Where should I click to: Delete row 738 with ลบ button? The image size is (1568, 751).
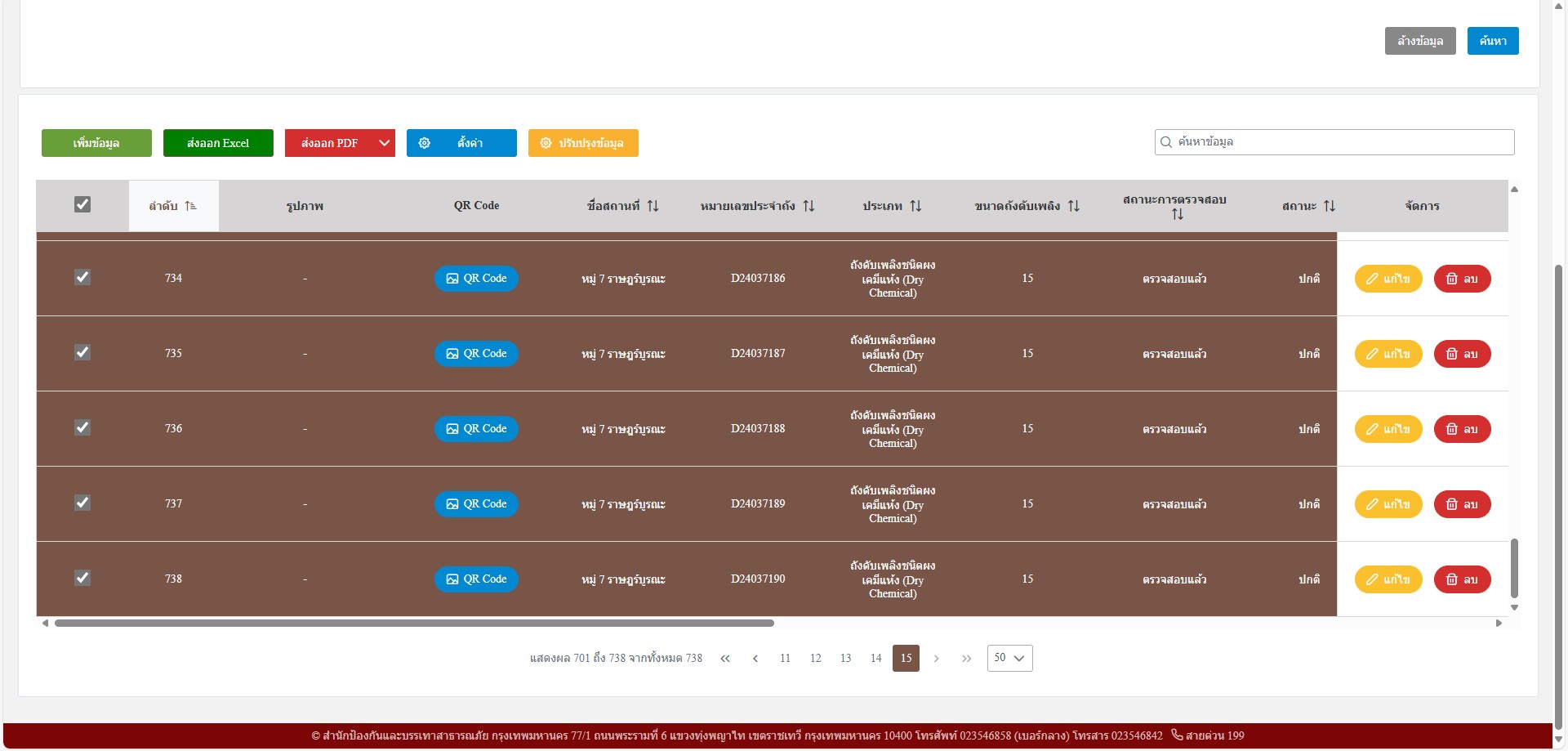(1463, 579)
